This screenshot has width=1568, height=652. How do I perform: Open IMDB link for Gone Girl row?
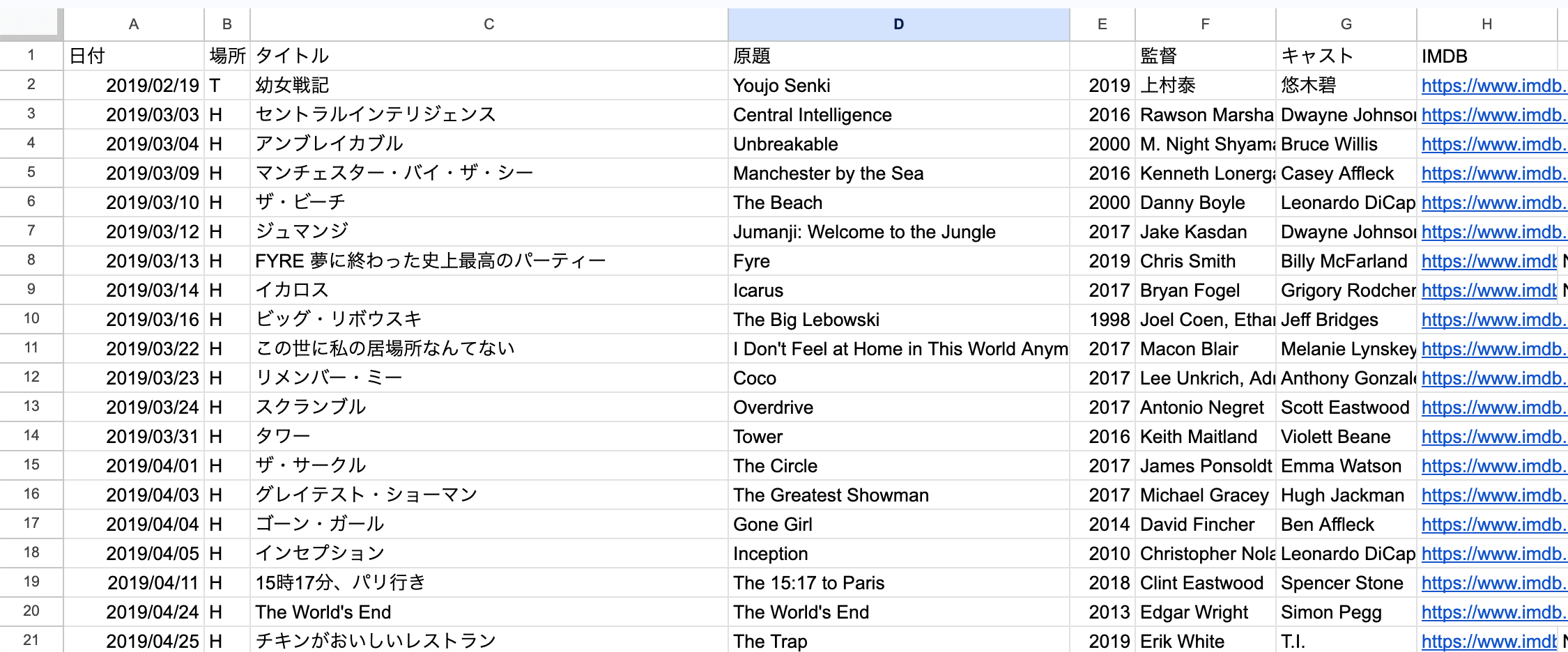coord(1494,525)
